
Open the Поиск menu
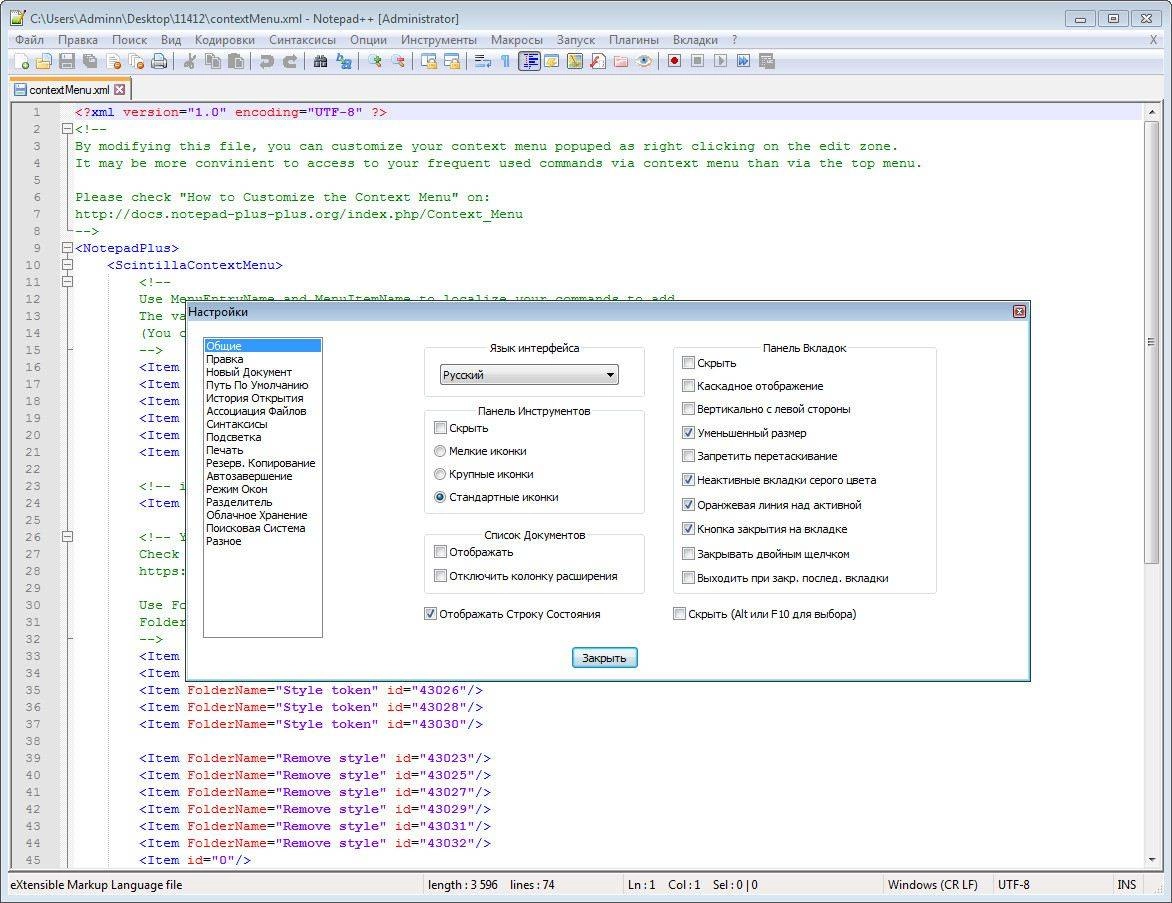(x=129, y=40)
